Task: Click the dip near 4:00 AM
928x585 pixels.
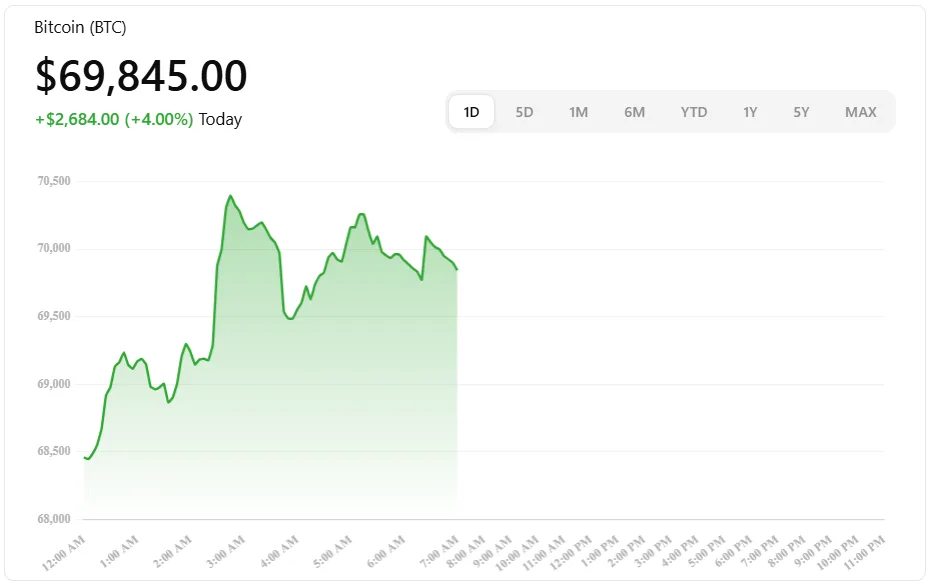Action: 288,319
